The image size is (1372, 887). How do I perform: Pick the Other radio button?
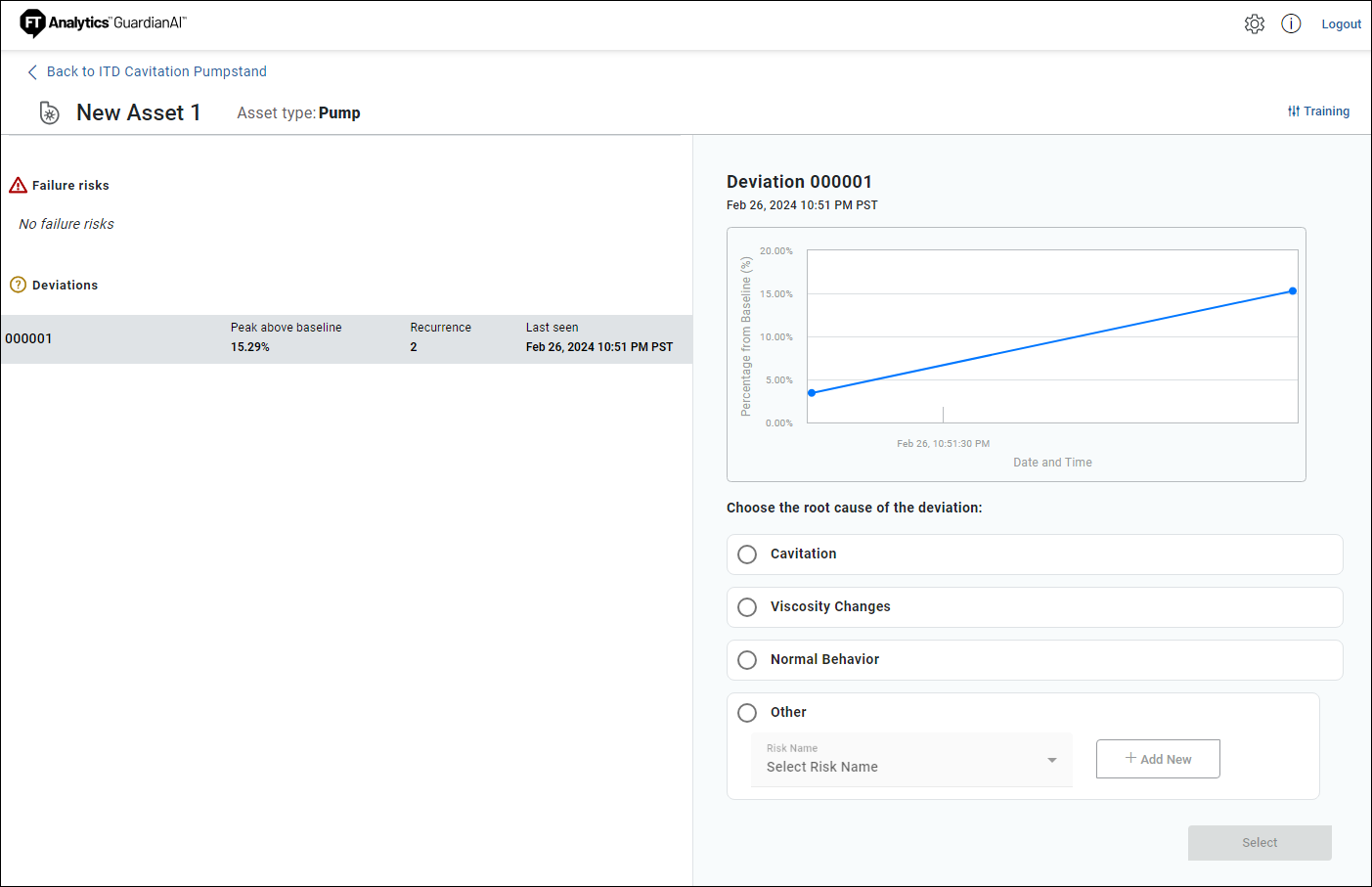click(747, 713)
